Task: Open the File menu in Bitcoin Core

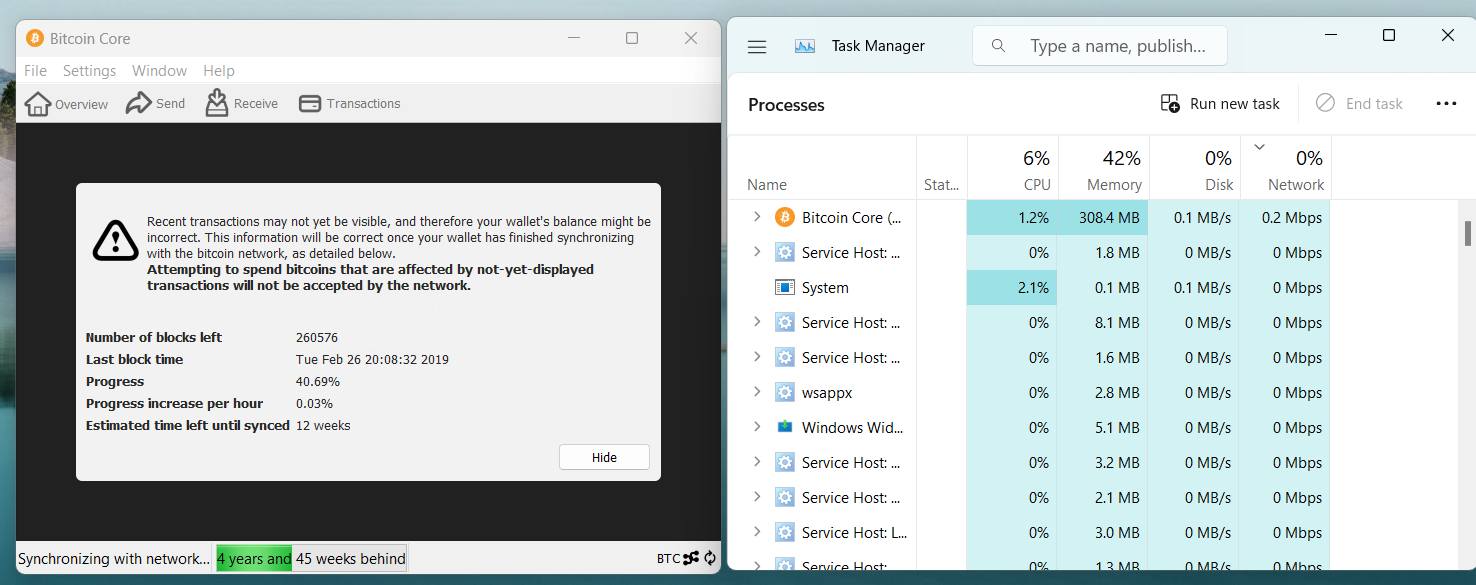Action: pos(35,71)
